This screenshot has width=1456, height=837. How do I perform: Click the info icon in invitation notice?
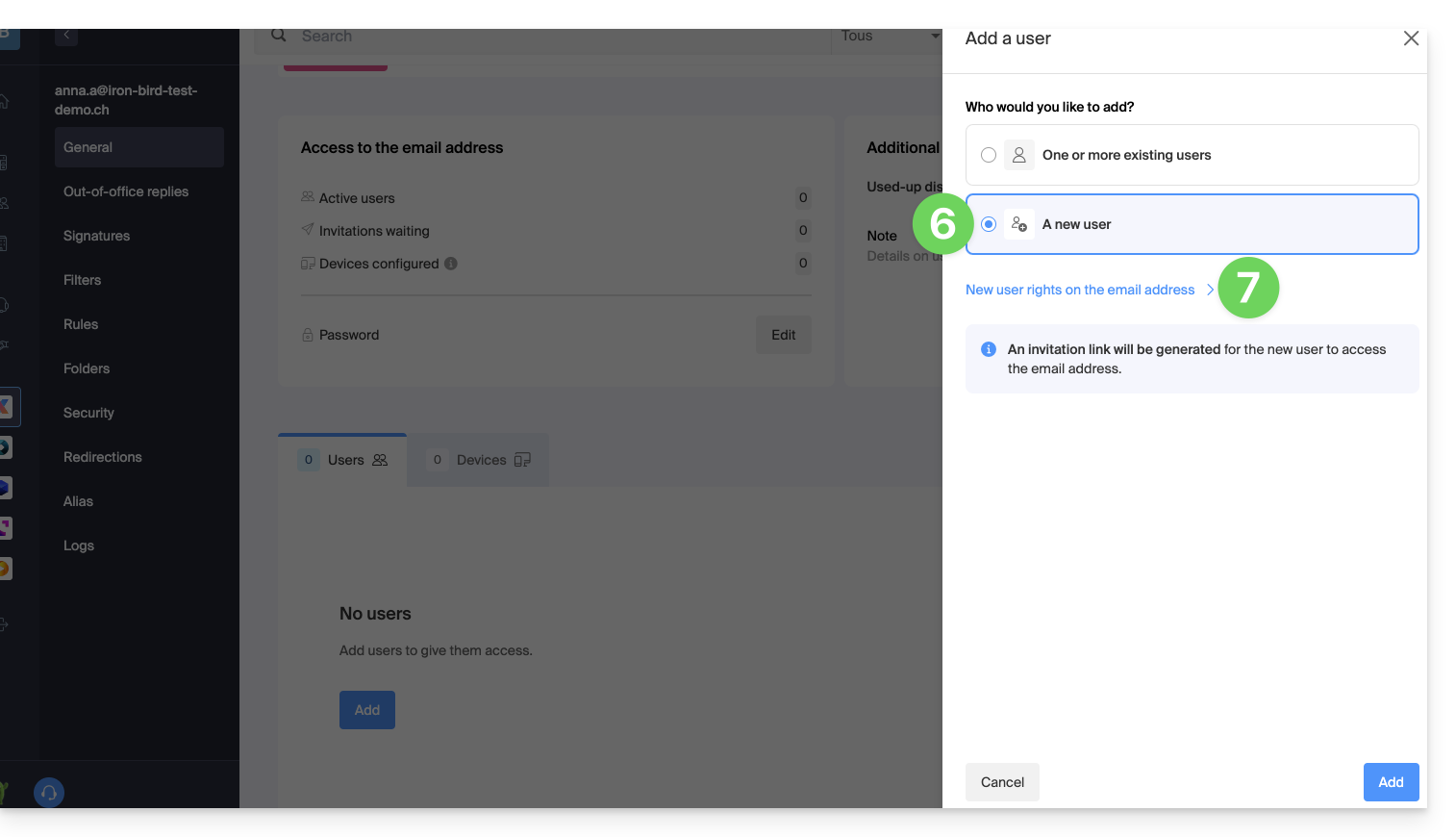989,349
